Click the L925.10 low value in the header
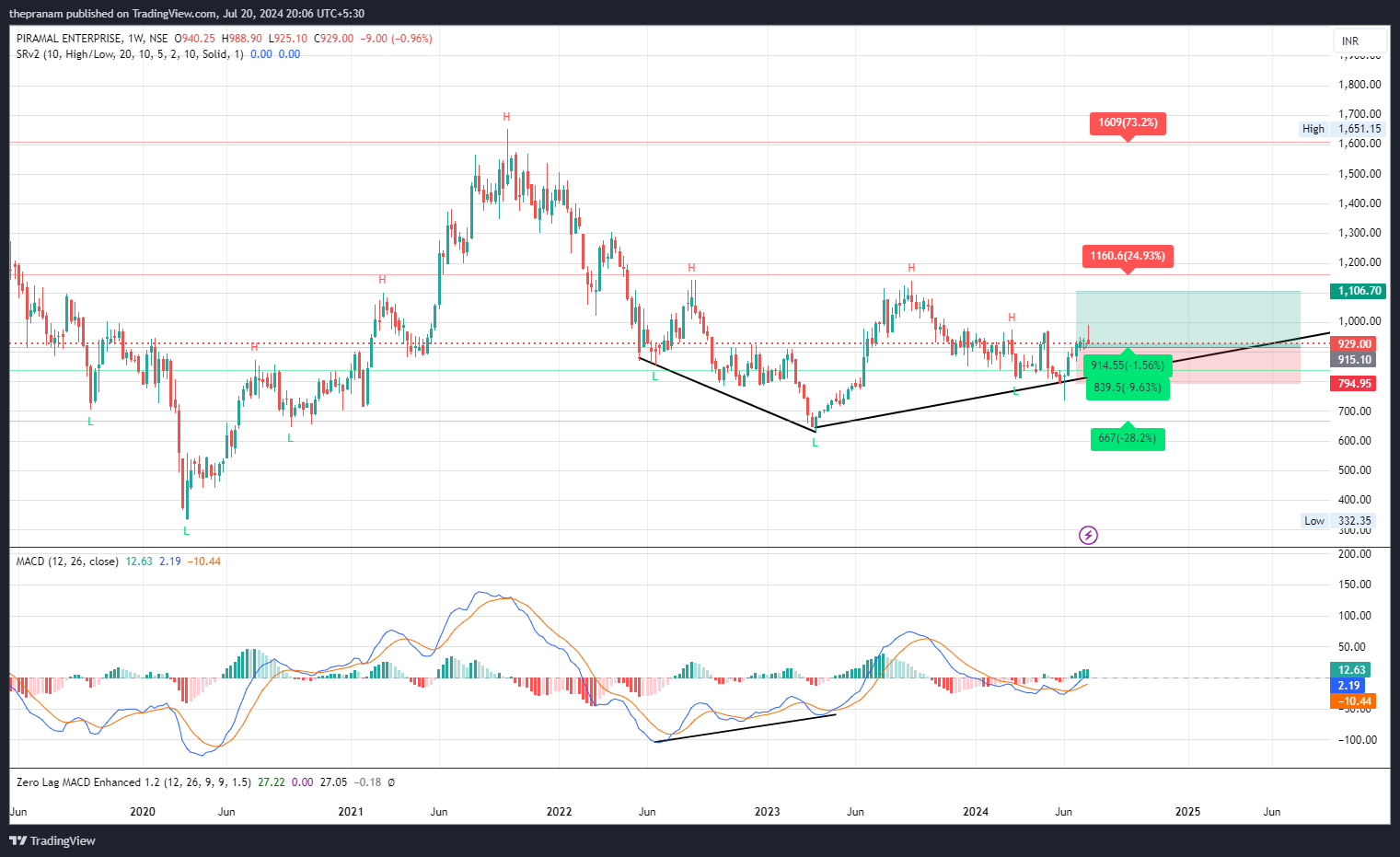Viewport: 1400px width, 857px height. 288,39
